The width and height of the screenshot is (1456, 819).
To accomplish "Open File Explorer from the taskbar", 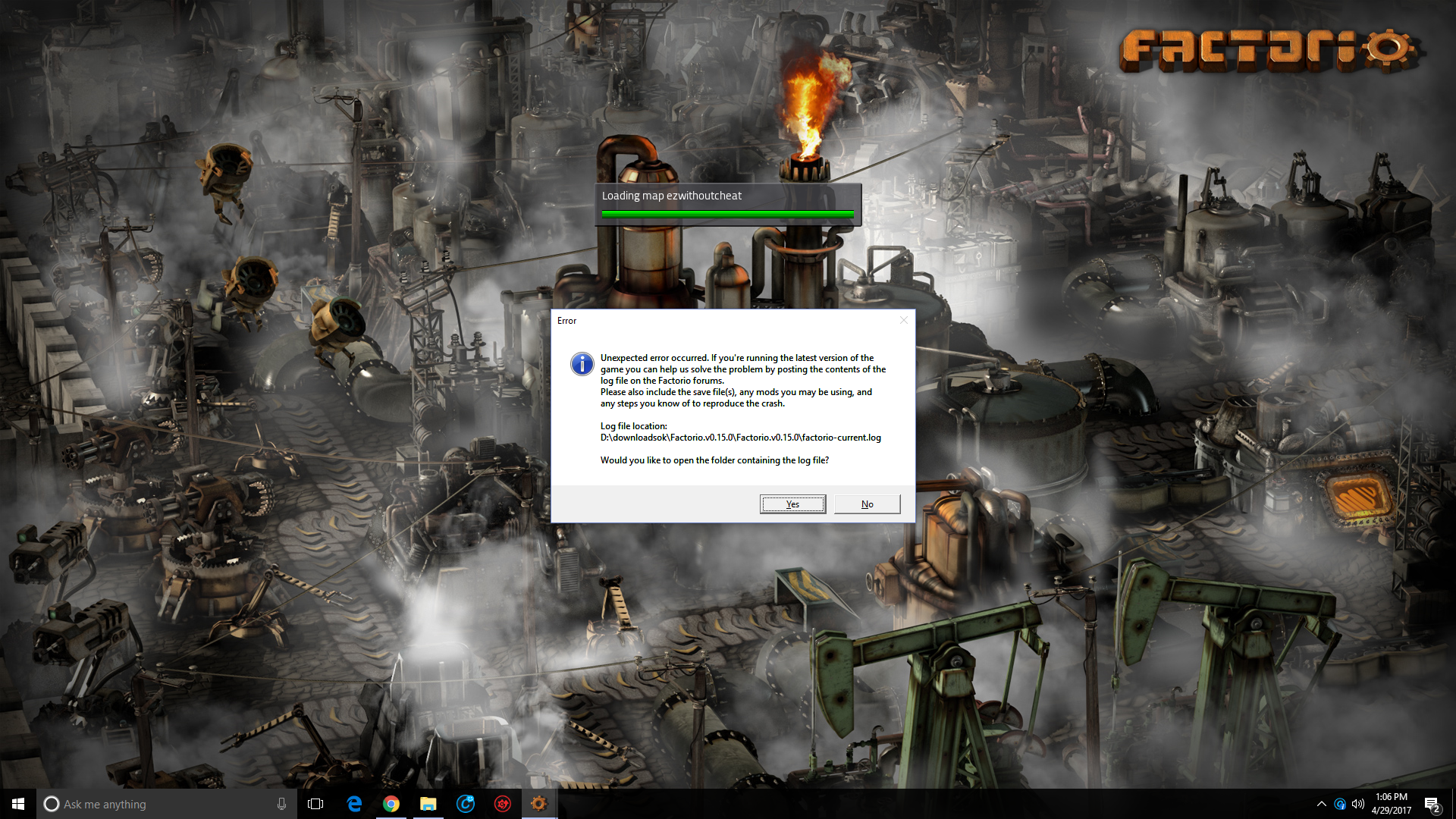I will 428,804.
